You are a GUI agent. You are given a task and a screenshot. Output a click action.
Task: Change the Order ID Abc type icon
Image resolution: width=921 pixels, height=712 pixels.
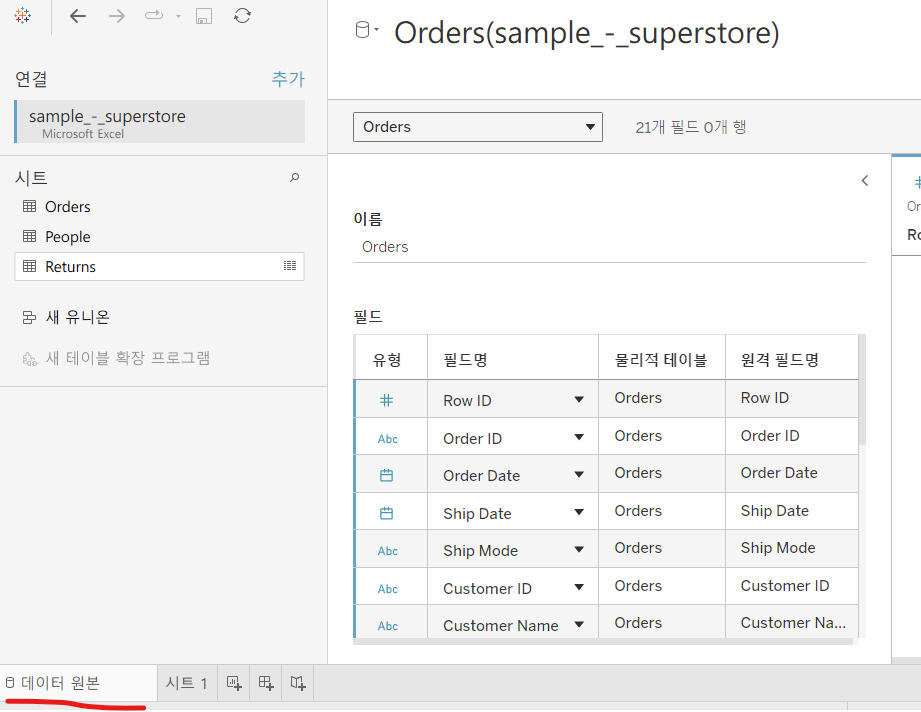pyautogui.click(x=388, y=439)
